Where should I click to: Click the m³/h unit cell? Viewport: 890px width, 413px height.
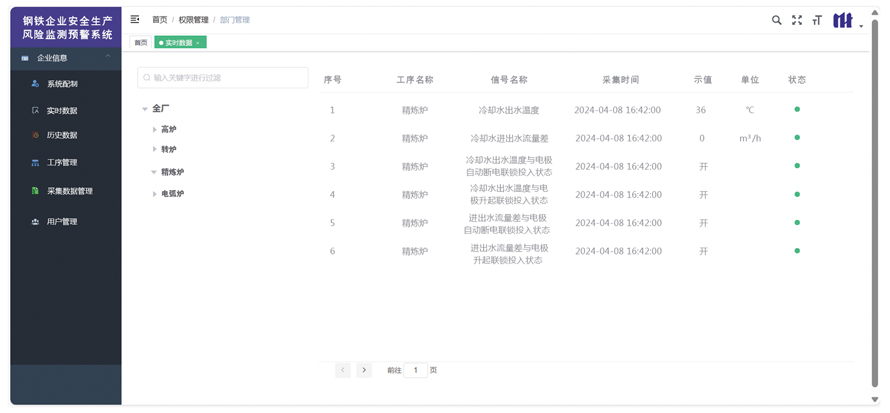750,138
